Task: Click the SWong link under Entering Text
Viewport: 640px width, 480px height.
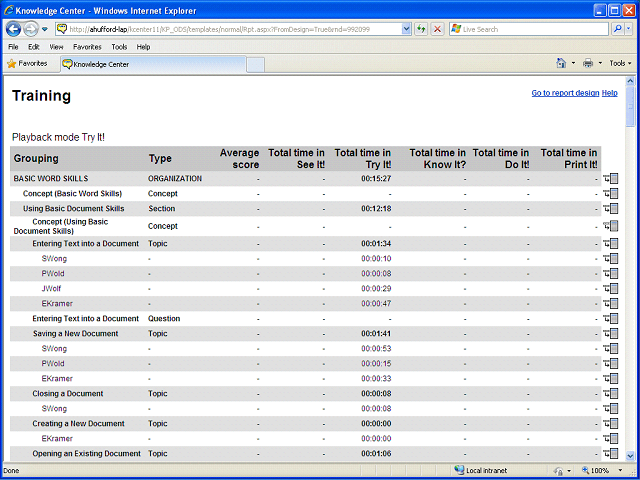Action: click(54, 258)
